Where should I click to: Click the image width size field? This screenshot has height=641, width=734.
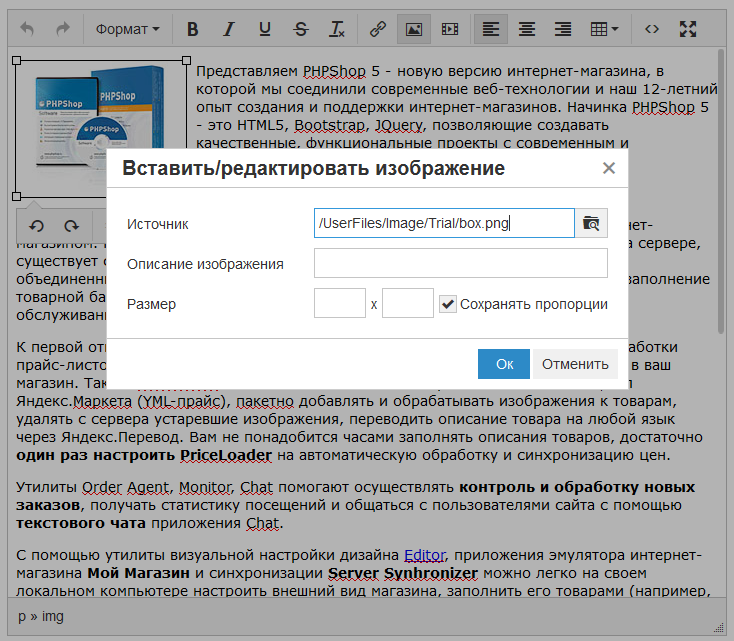pos(340,303)
